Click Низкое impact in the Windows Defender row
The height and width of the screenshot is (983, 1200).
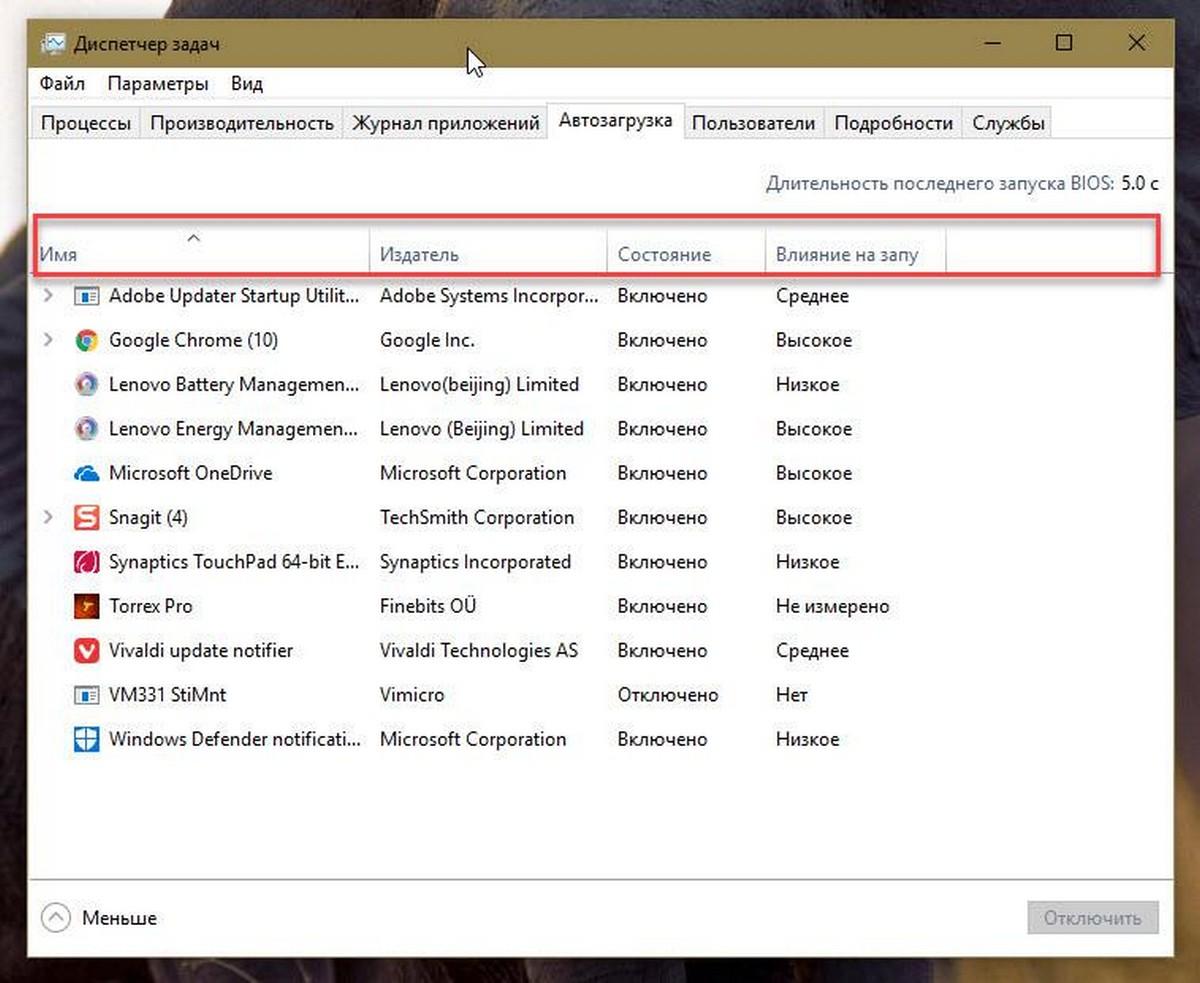807,739
